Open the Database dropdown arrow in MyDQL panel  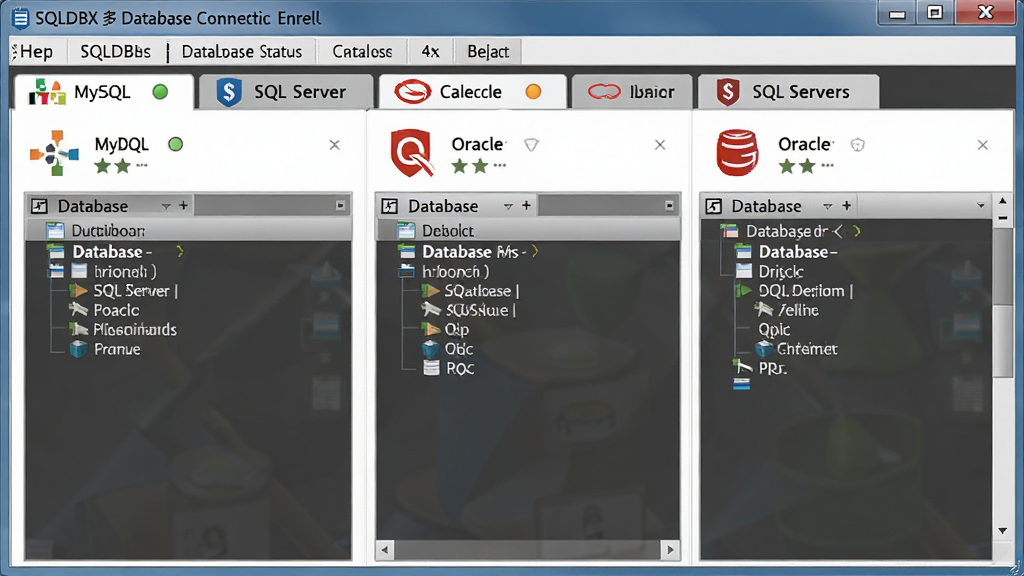coord(166,206)
